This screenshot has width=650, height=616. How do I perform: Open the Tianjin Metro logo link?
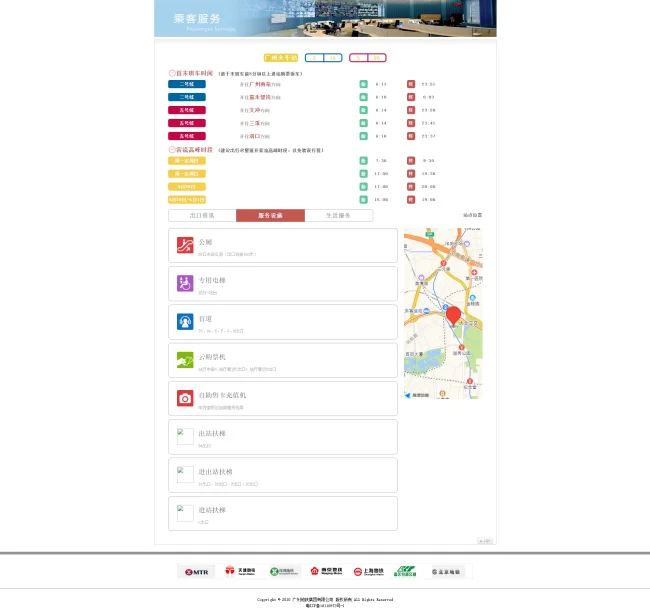[x=240, y=571]
